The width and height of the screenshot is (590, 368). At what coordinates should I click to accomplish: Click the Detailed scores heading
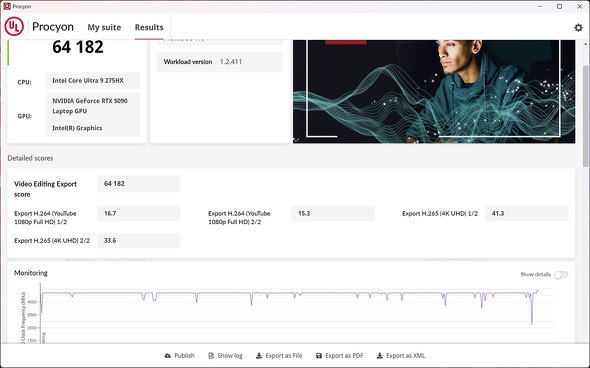pos(30,158)
